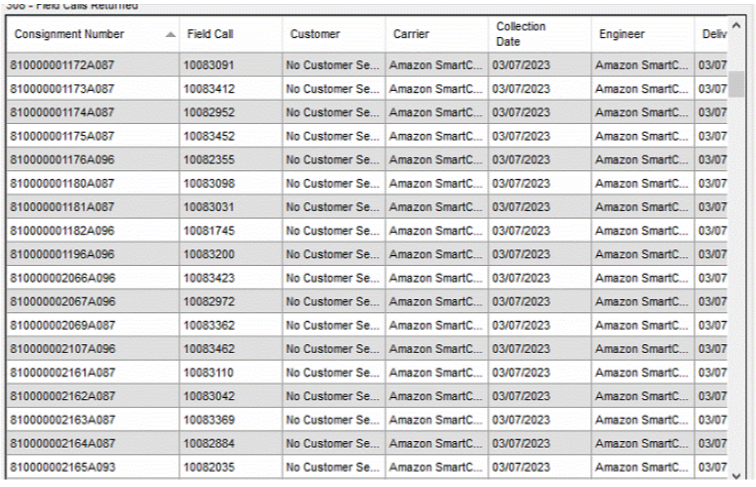Click the sort arrow on Consignment Number
This screenshot has width=756, height=487.
point(170,35)
